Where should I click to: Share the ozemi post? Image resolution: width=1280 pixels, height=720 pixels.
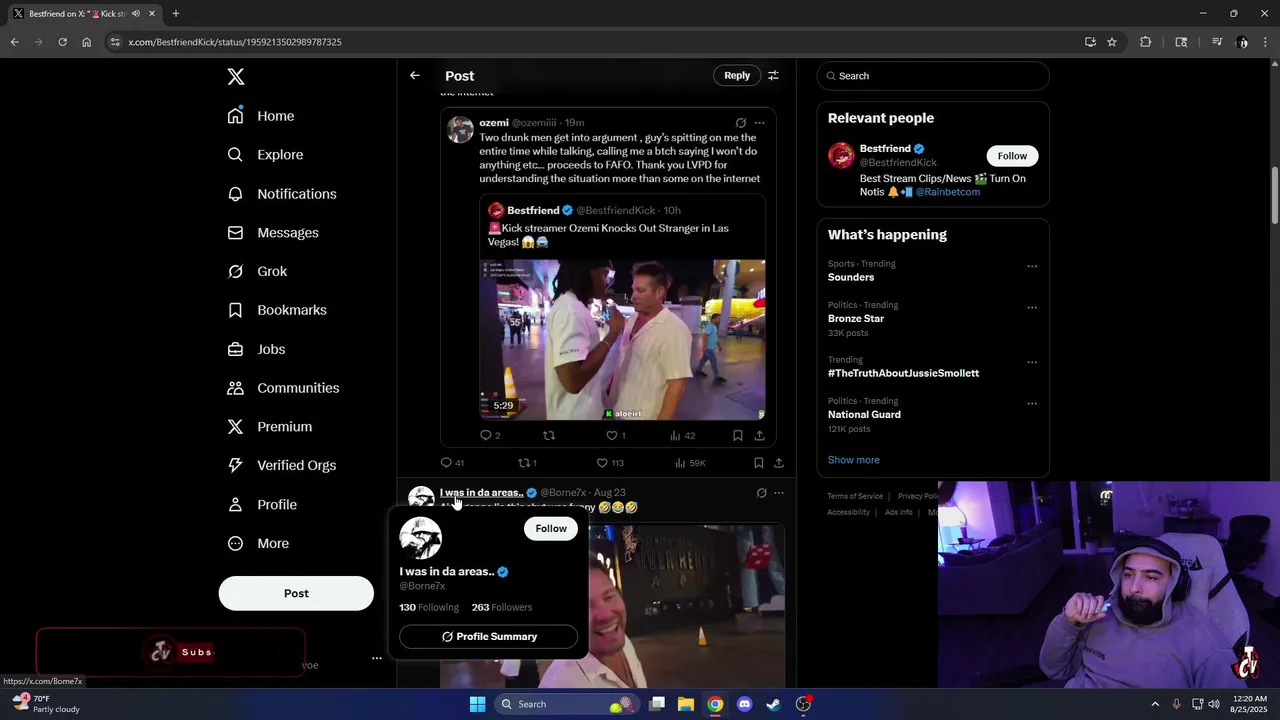(759, 436)
